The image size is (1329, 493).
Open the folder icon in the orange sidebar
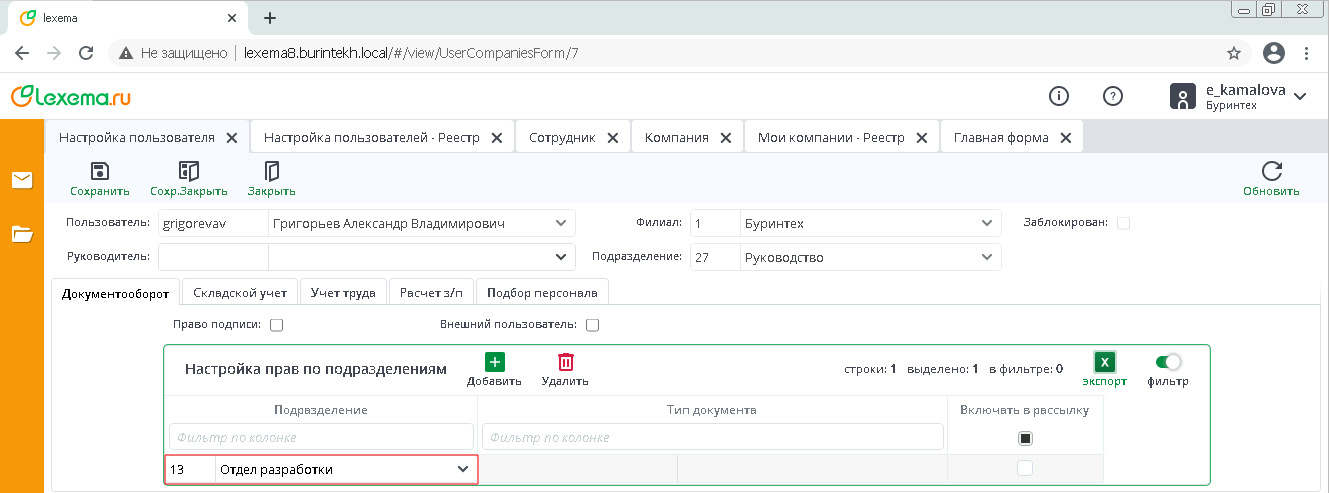click(22, 234)
